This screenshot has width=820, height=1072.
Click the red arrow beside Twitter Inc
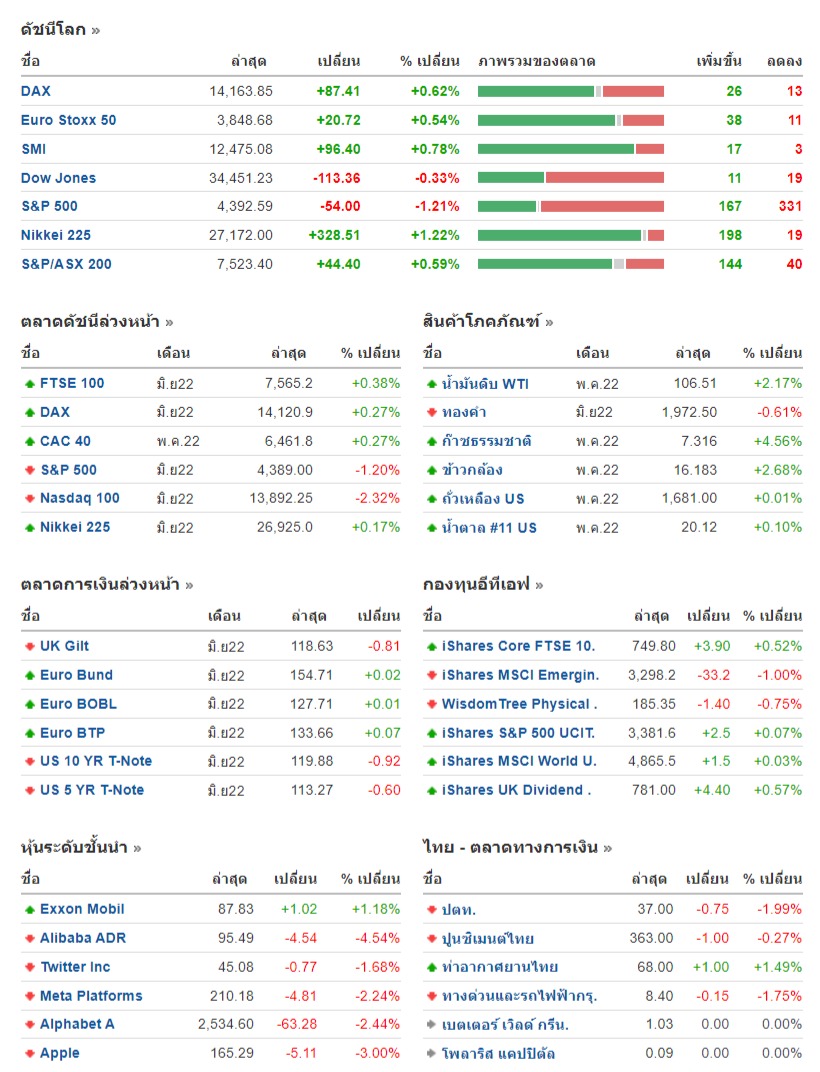point(29,967)
